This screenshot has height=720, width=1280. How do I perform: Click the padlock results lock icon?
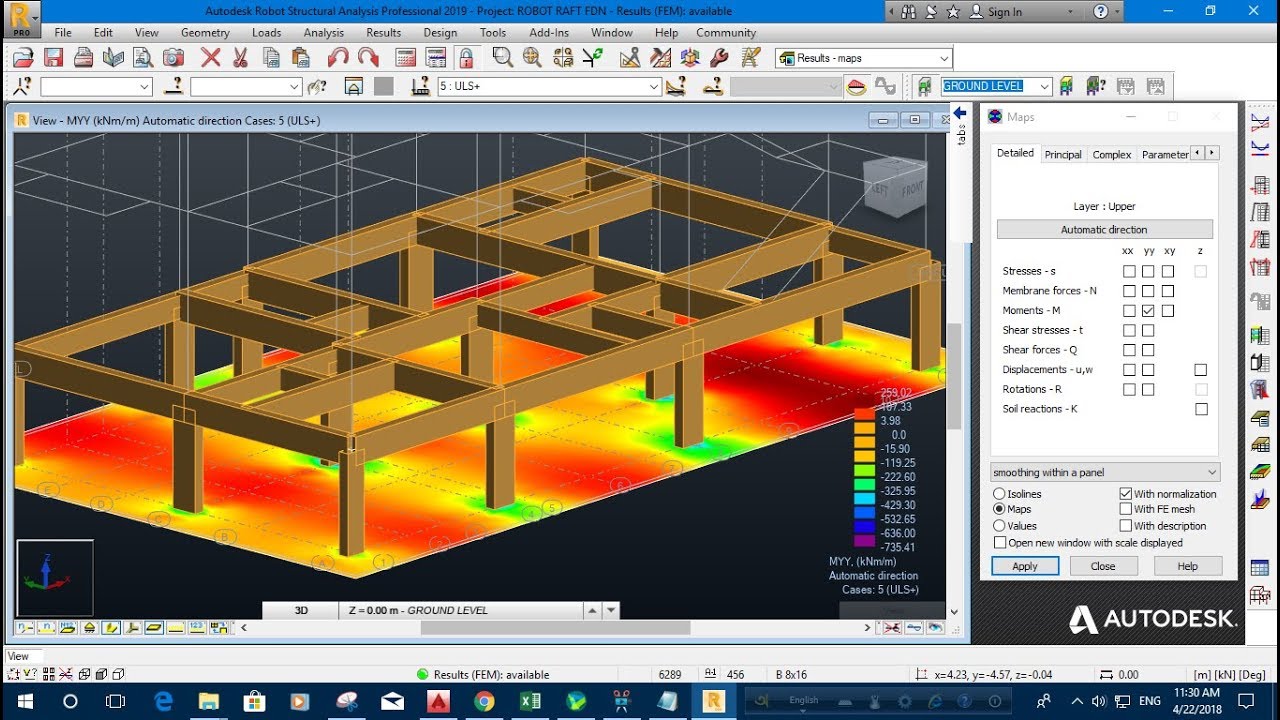465,58
